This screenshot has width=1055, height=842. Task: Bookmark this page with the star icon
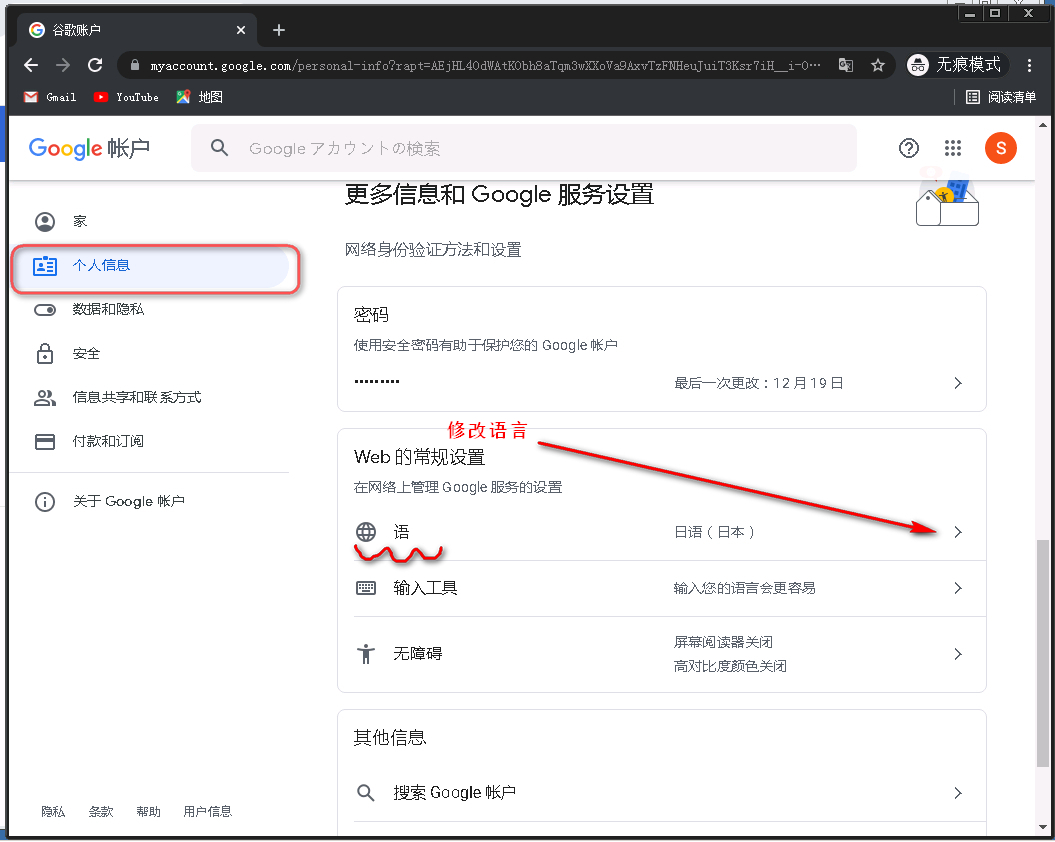point(877,65)
